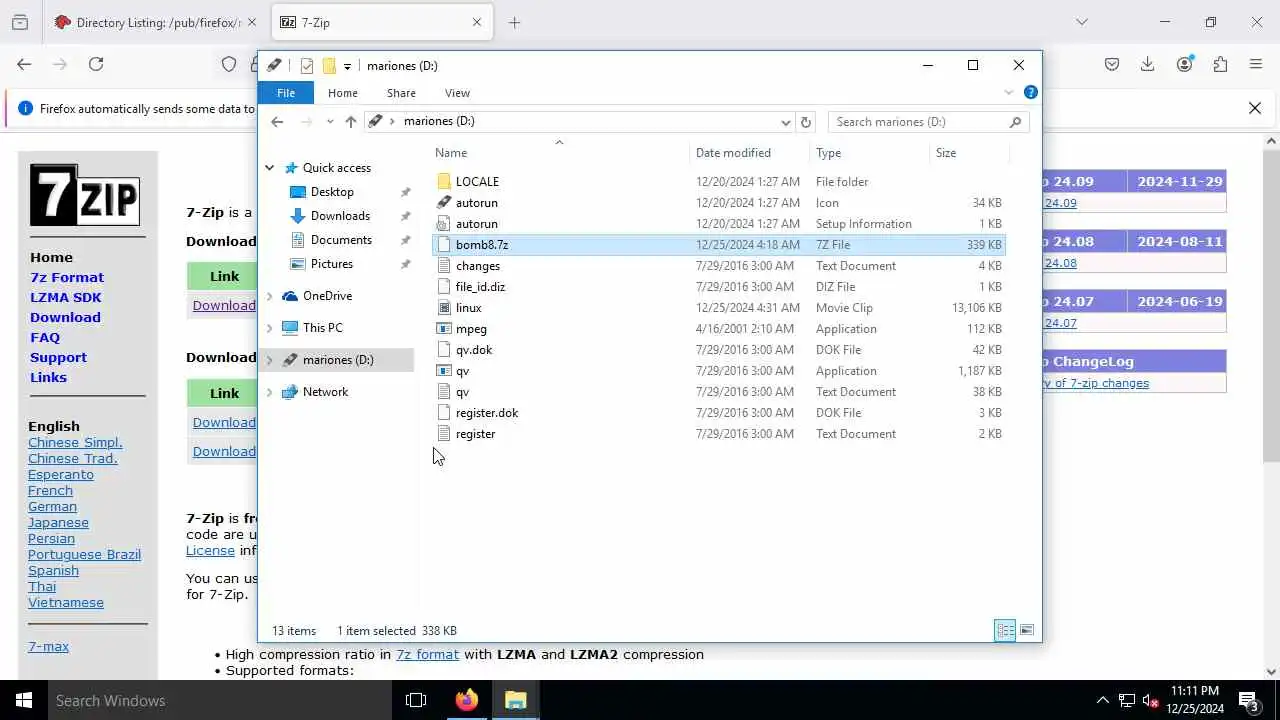Reload the page in Firefox
The image size is (1280, 720).
96,64
